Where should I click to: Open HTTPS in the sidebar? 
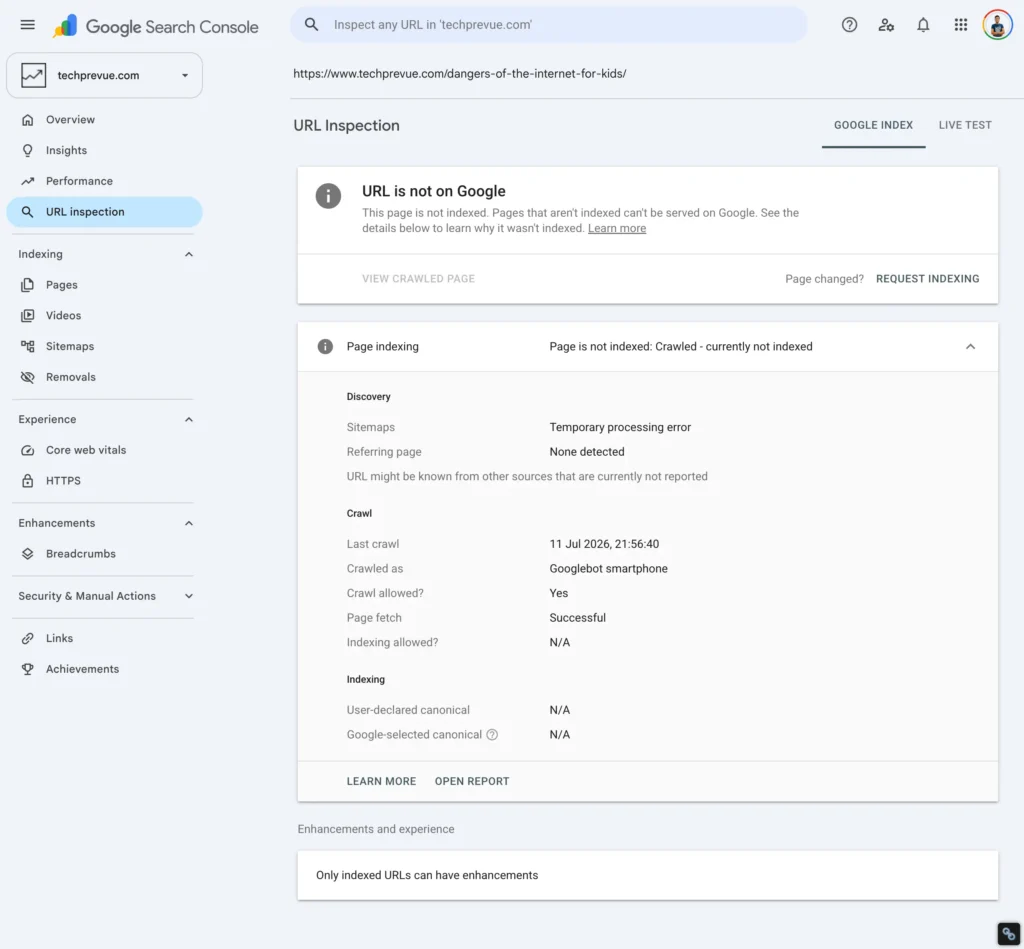(63, 481)
